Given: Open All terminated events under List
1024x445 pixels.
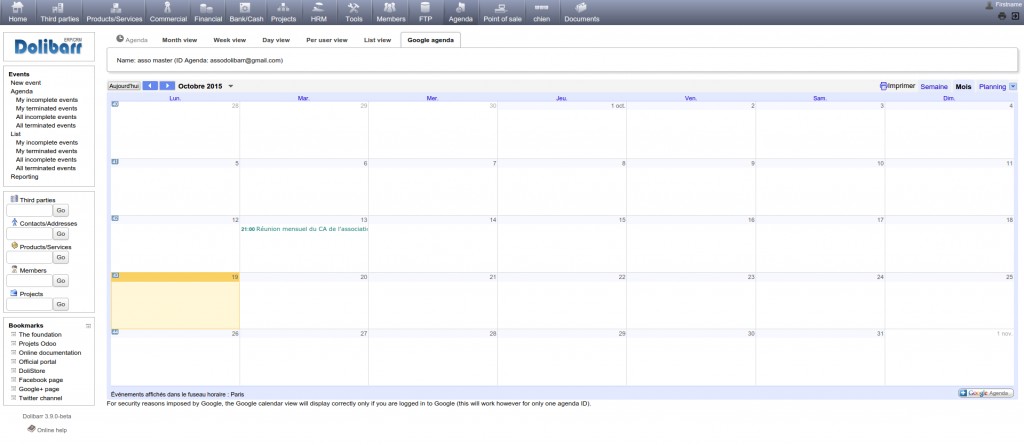Looking at the screenshot, I should click(46, 168).
